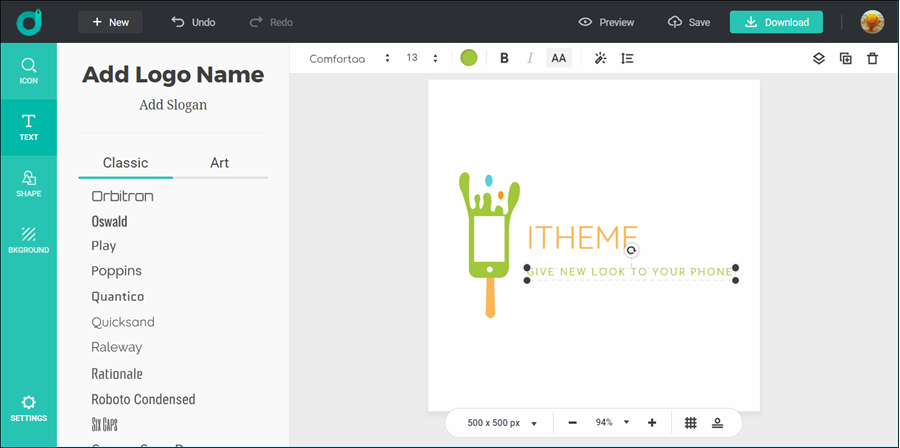Save the logo to cloud
This screenshot has width=900, height=448.
(689, 22)
